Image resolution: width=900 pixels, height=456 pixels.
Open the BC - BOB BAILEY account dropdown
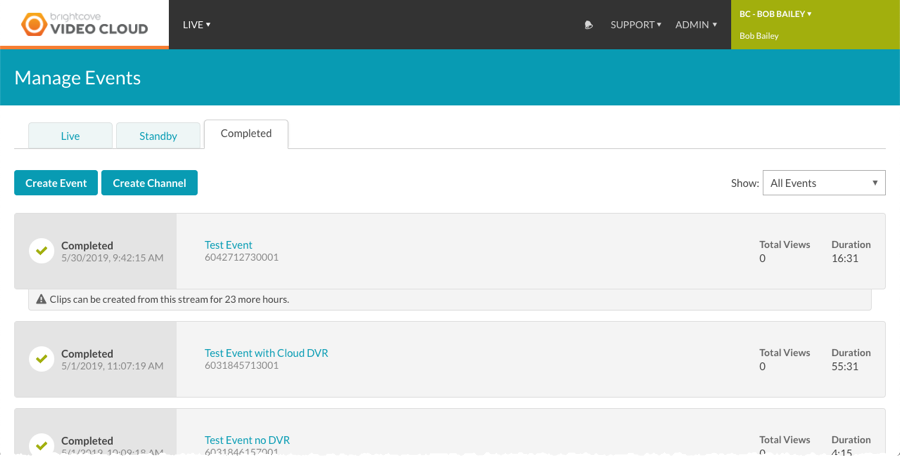(775, 14)
